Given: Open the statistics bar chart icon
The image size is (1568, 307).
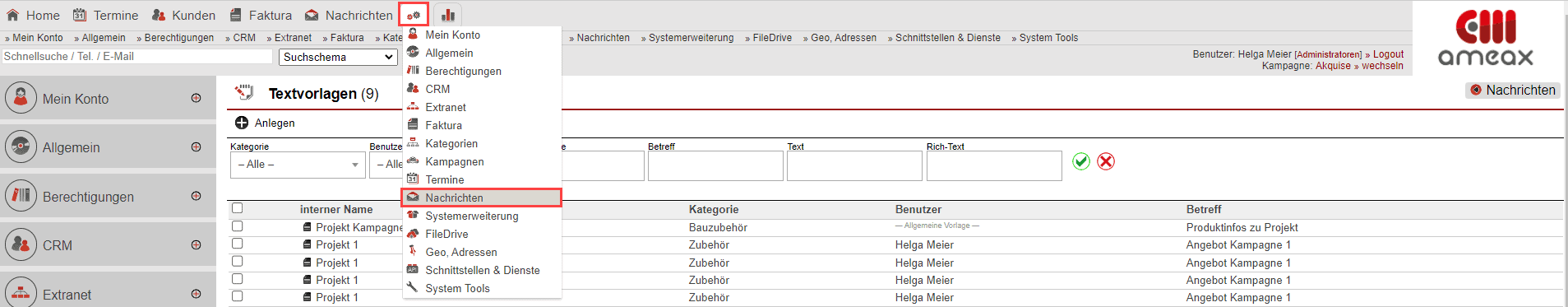Looking at the screenshot, I should click(448, 15).
